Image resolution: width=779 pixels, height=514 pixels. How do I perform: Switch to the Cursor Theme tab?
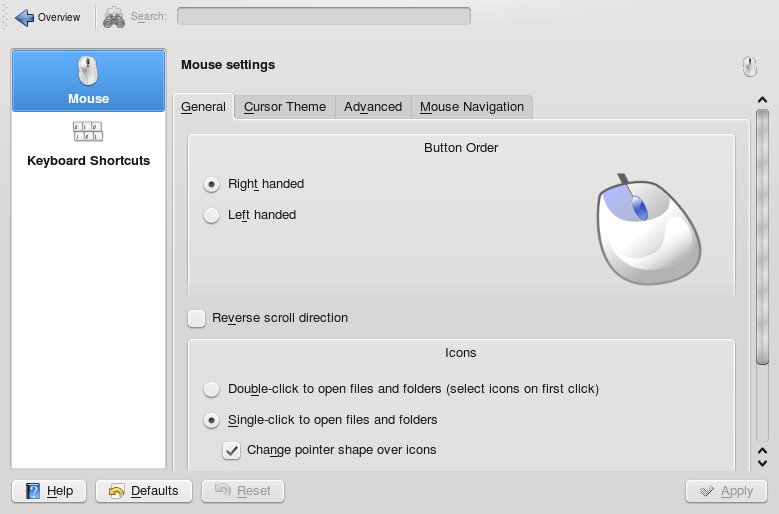point(285,107)
